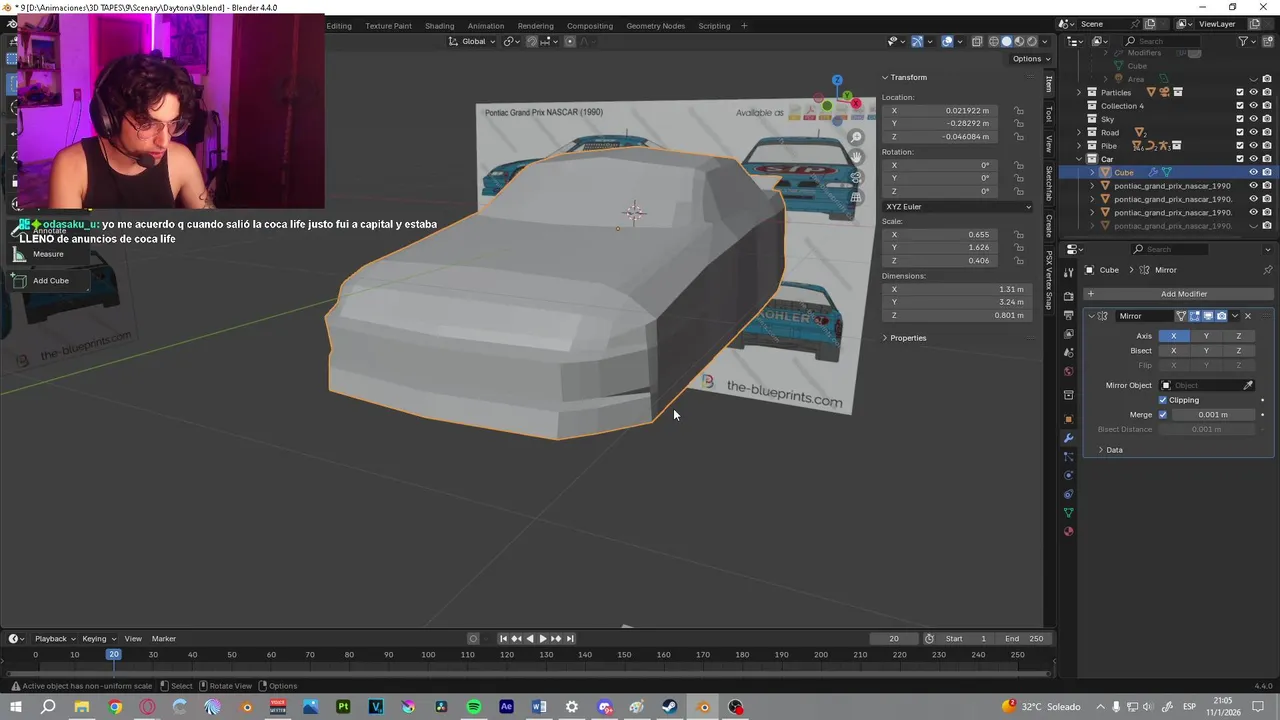The height and width of the screenshot is (720, 1280).
Task: Open Object Data green triangle tab
Action: tap(1068, 512)
